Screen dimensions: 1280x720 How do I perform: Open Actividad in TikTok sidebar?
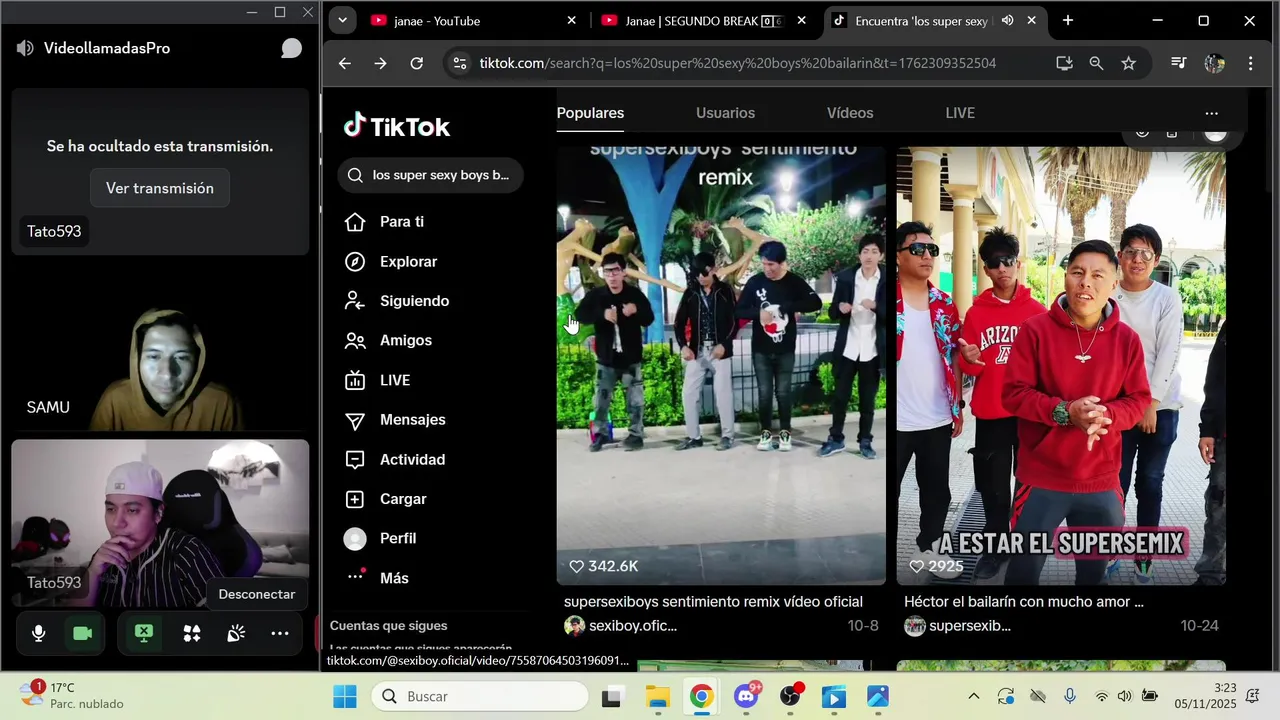click(395, 460)
